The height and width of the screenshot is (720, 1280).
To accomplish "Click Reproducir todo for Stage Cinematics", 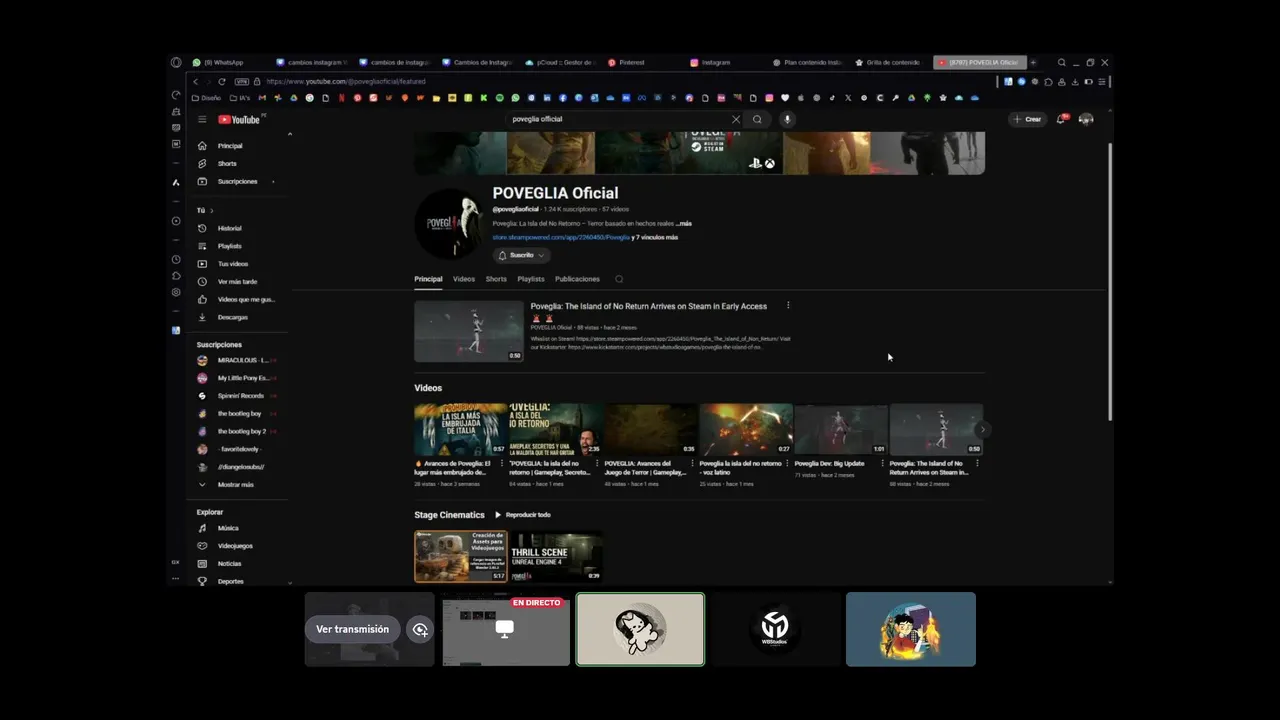I will coord(523,515).
